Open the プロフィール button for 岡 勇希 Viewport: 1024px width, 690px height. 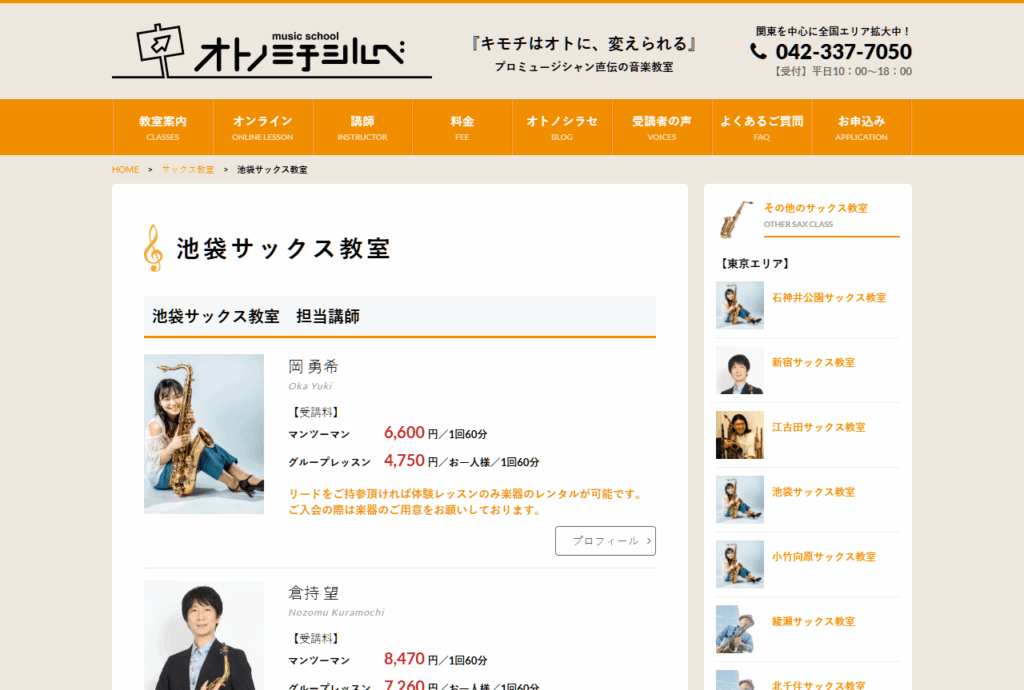[605, 540]
